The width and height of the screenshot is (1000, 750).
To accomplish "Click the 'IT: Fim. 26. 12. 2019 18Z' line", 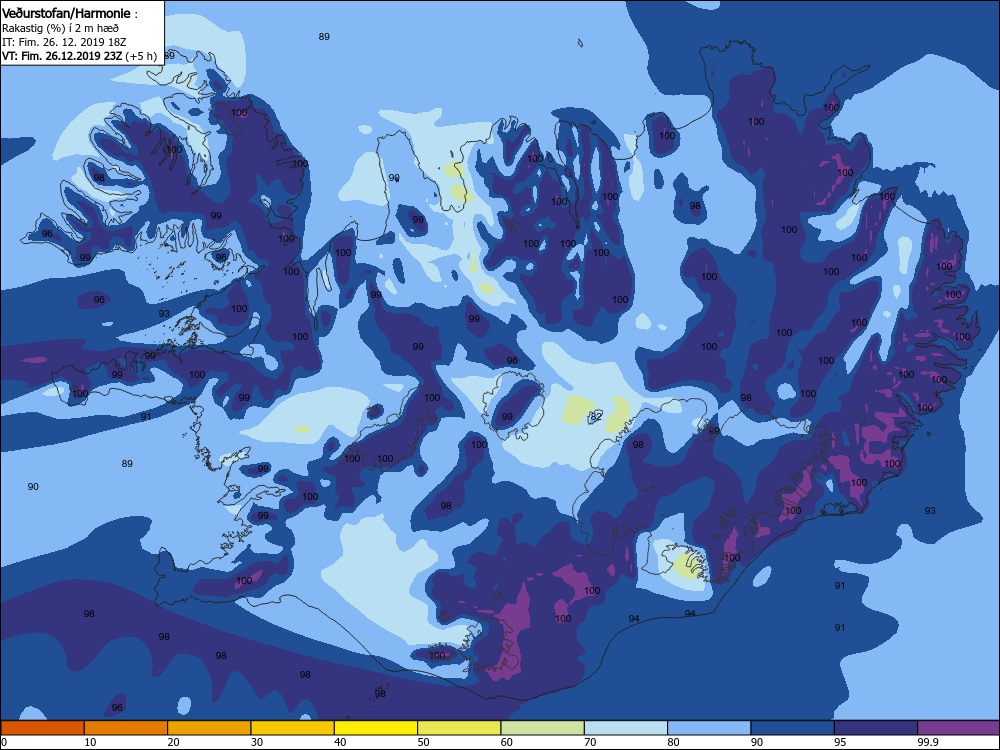I will (x=64, y=42).
